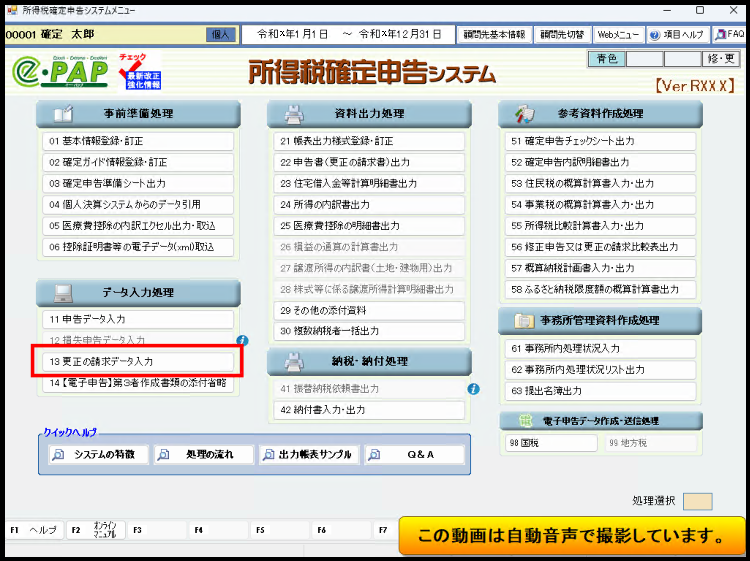Viewport: 750px width, 561px height.
Task: Select 54 事業税の概算計算書入力・出力
Action: (600, 205)
